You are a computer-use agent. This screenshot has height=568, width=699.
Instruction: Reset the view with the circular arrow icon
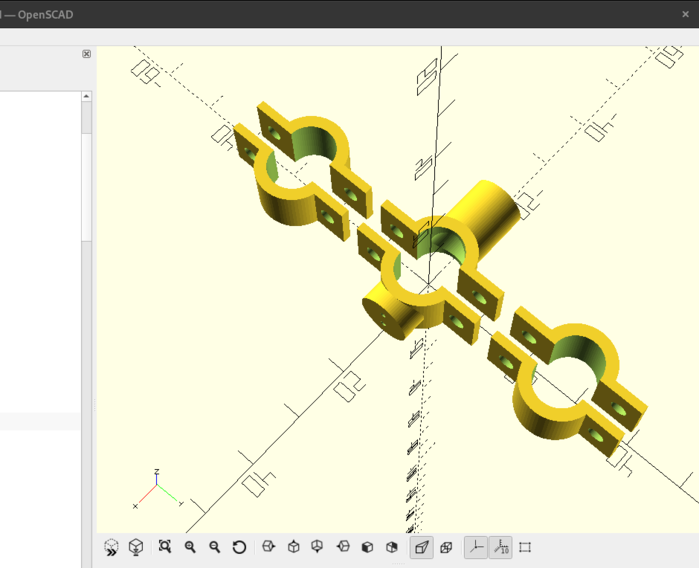point(240,547)
